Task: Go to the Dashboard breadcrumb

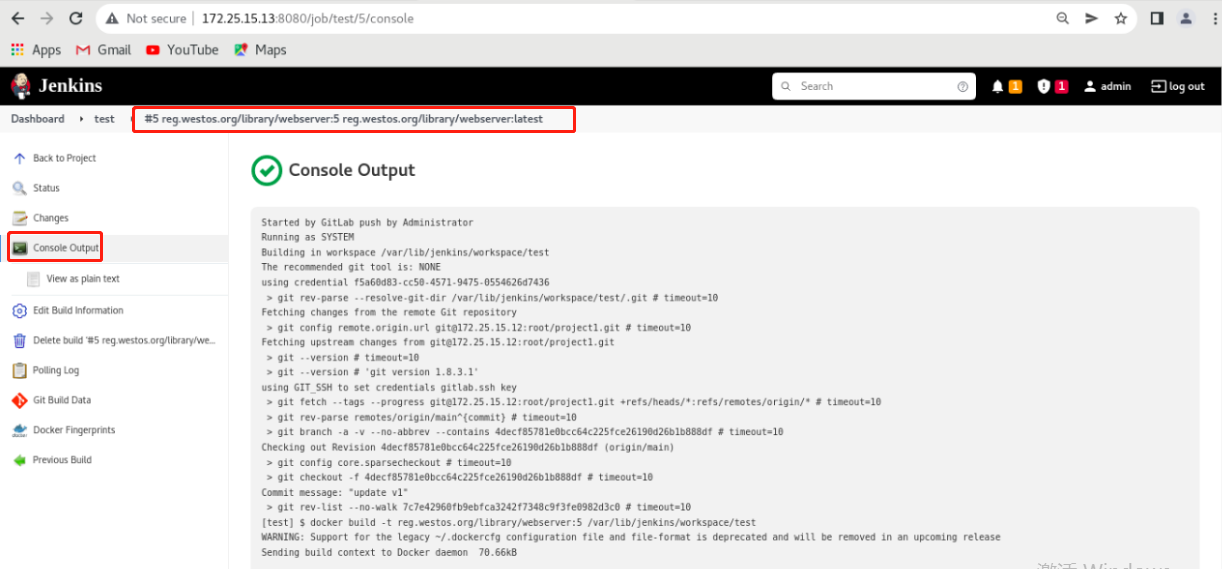Action: [x=37, y=119]
